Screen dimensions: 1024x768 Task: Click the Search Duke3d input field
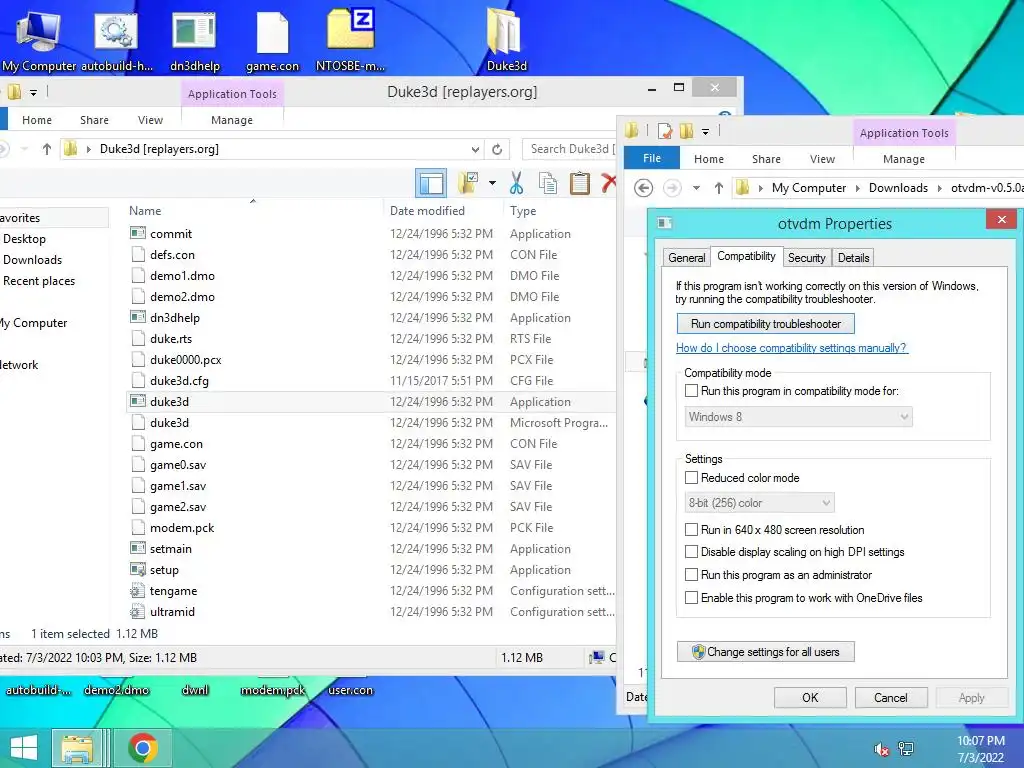[x=569, y=150]
